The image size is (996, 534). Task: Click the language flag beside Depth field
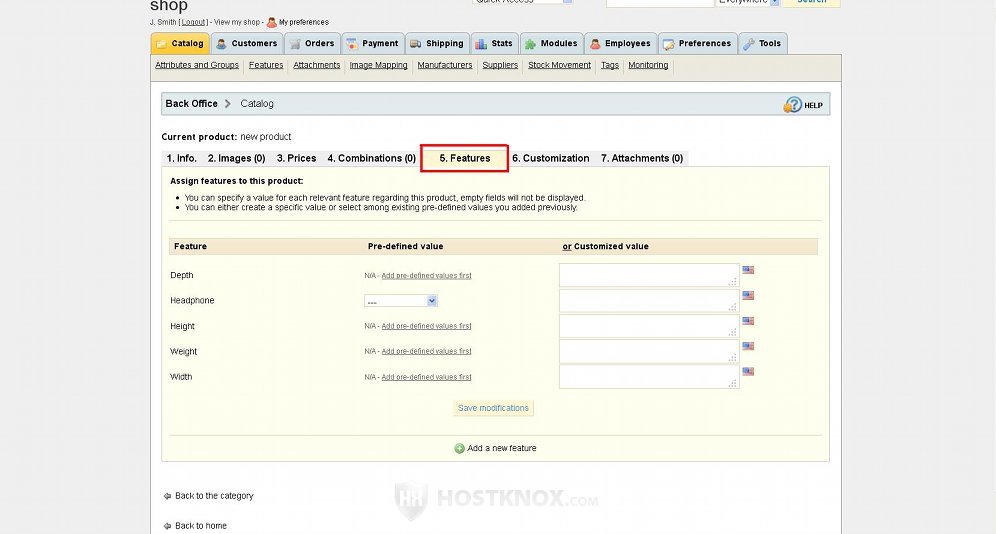point(748,270)
